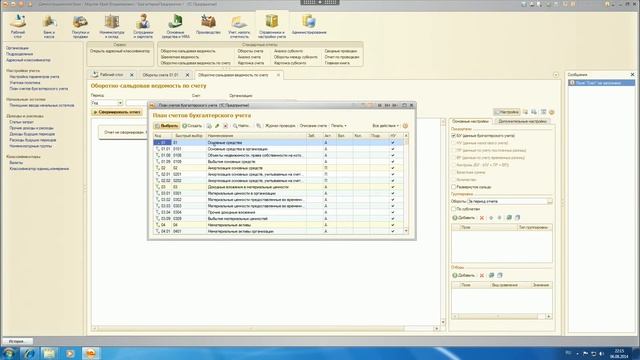Screen dimensions: 640x360
Task: Open the Справочники и настройки учета section
Action: point(272,25)
